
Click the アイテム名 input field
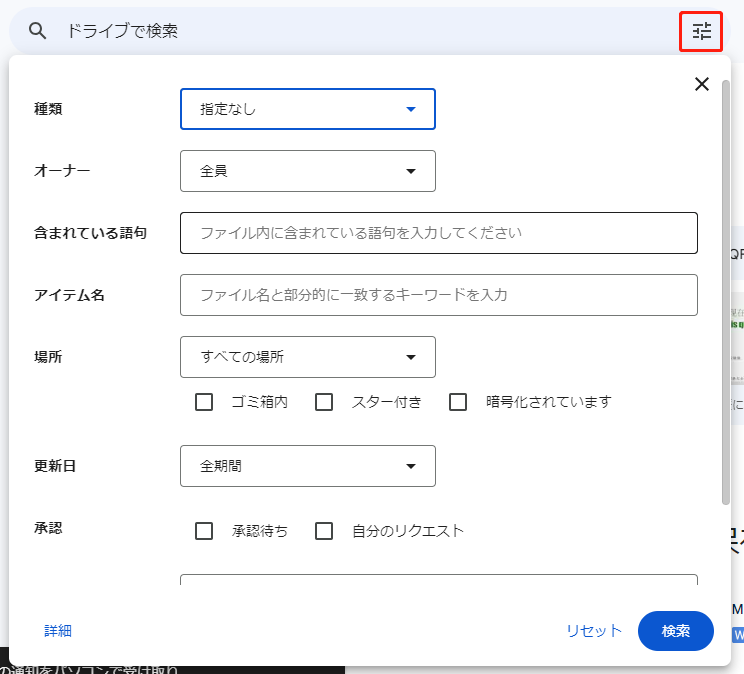point(438,295)
